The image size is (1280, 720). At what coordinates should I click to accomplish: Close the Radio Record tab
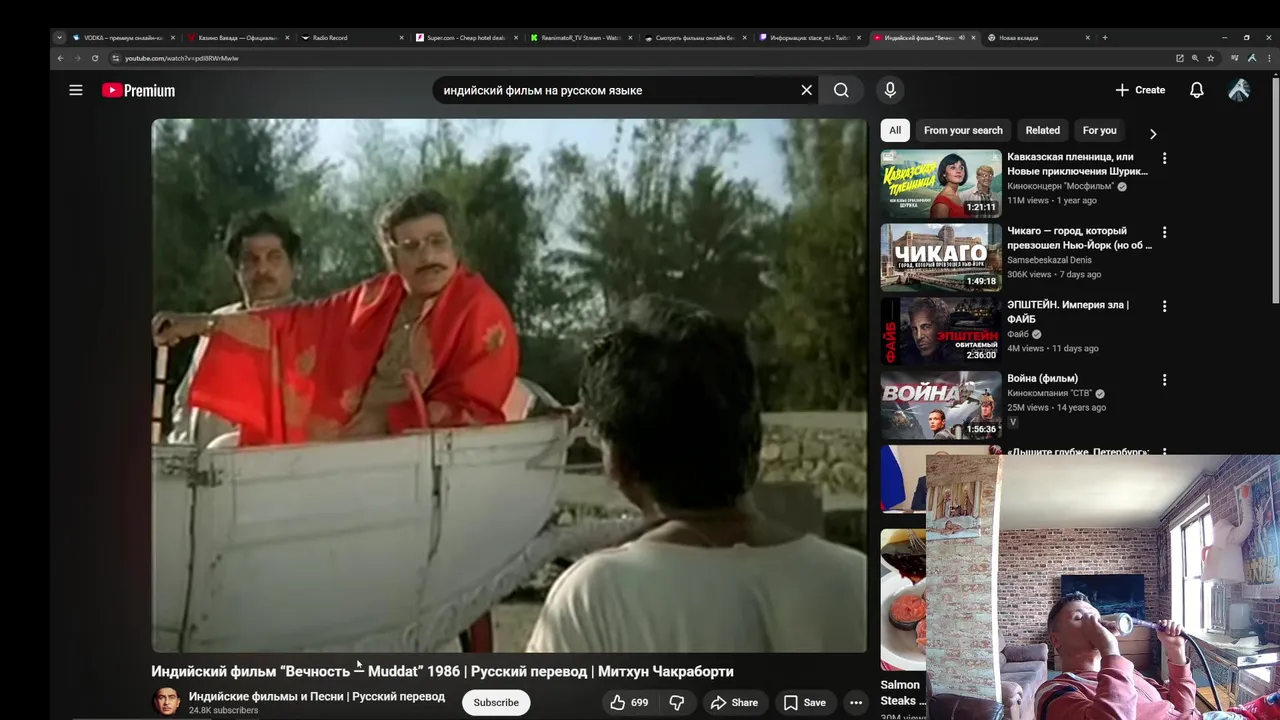click(x=402, y=38)
